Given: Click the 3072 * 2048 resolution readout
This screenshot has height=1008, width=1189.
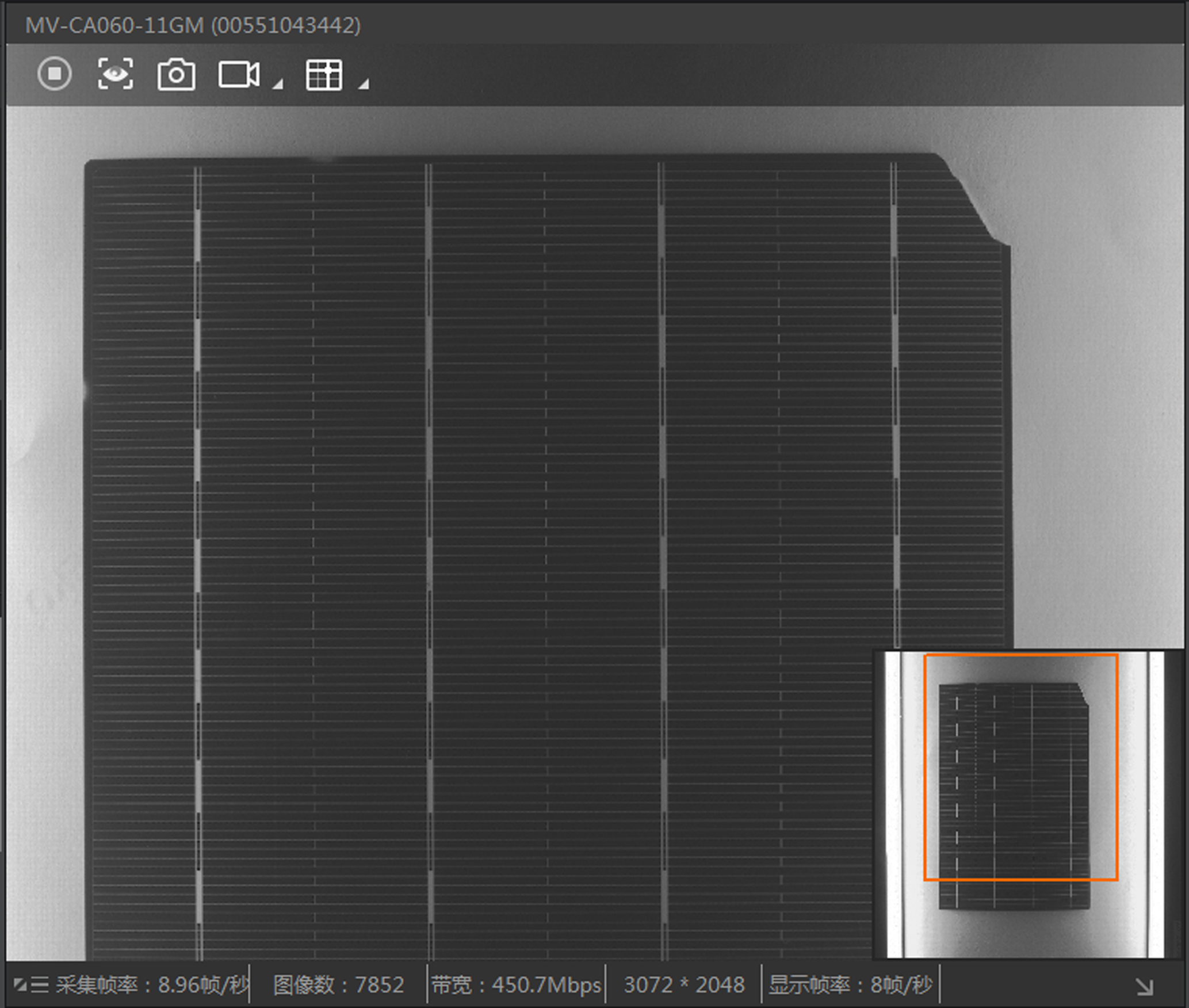Looking at the screenshot, I should pos(684,985).
